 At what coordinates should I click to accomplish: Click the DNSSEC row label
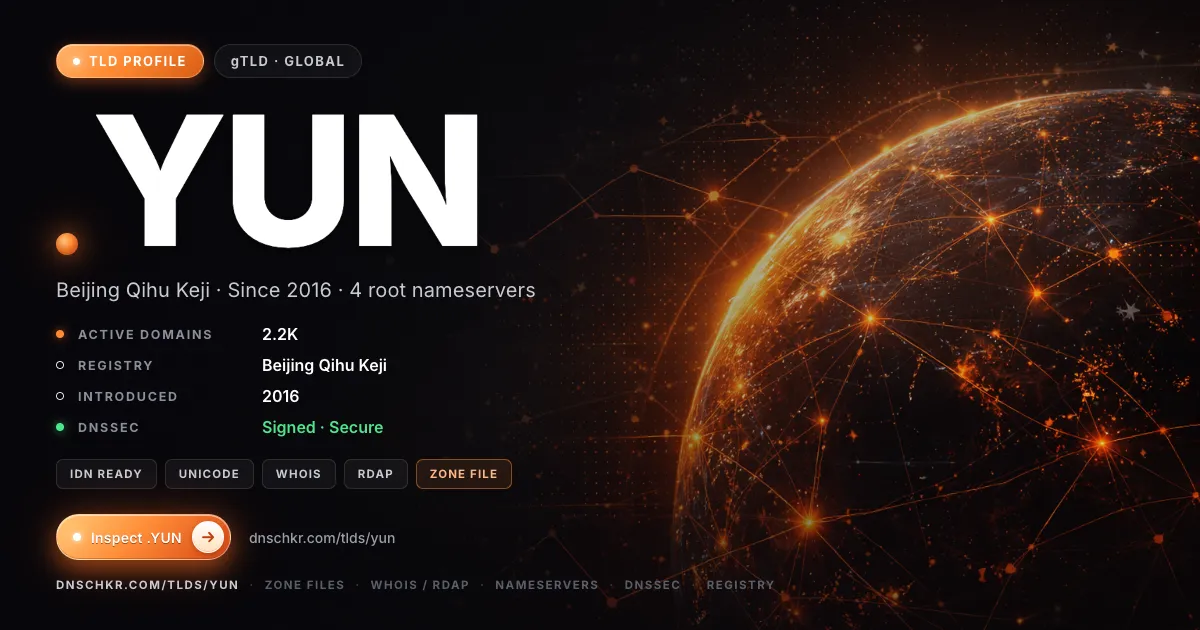tap(109, 428)
